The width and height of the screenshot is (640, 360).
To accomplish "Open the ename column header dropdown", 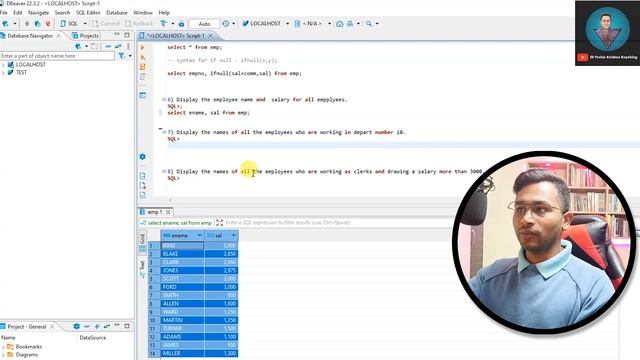I will 200,236.
